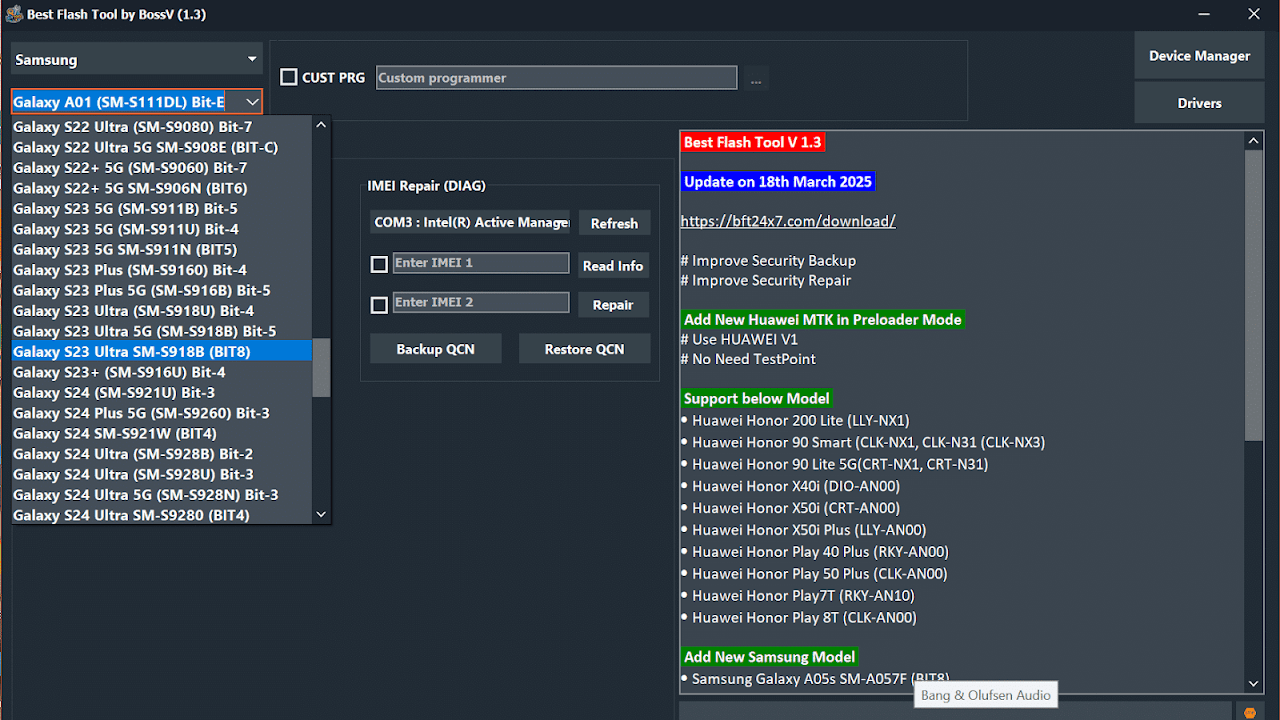Click the Read Info button
The width and height of the screenshot is (1280, 720).
(x=613, y=265)
